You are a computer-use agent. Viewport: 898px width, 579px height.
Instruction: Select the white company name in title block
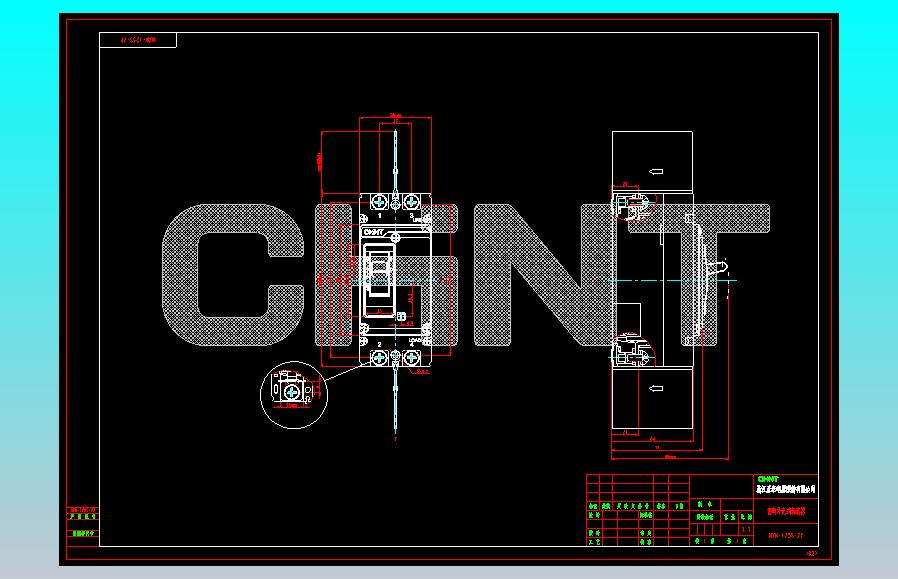click(785, 489)
